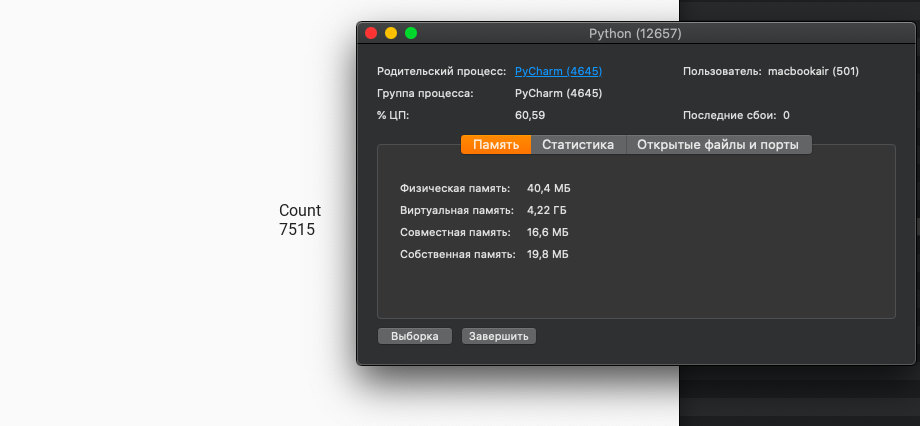Select the 16,6 МБ shared memory value
The image size is (920, 426).
[547, 232]
